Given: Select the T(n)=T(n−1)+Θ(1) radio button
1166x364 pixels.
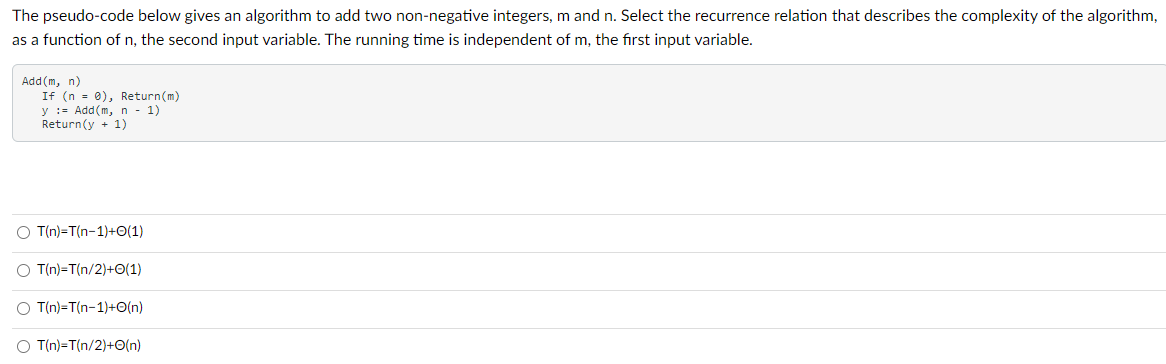Looking at the screenshot, I should click(x=25, y=232).
